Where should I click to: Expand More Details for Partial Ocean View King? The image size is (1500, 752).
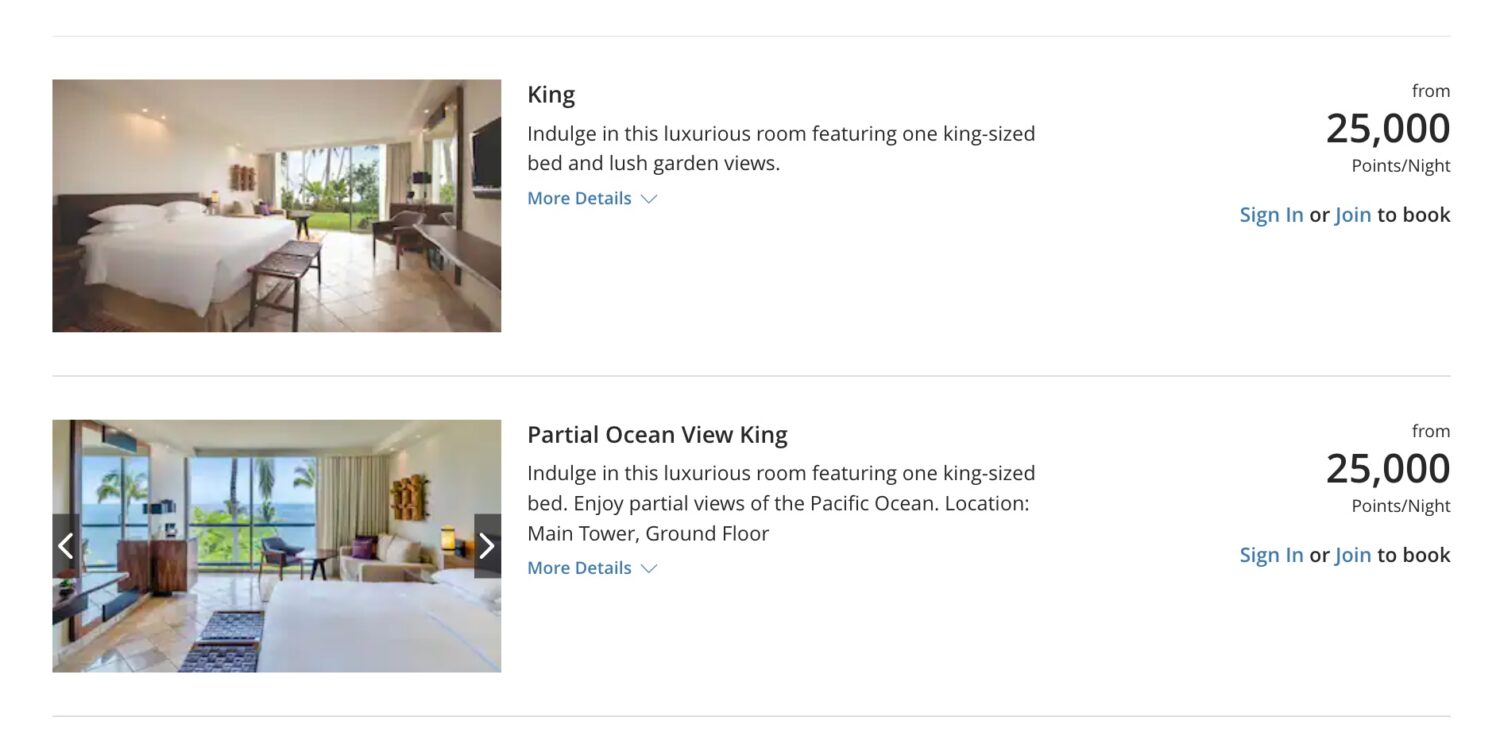pos(580,568)
